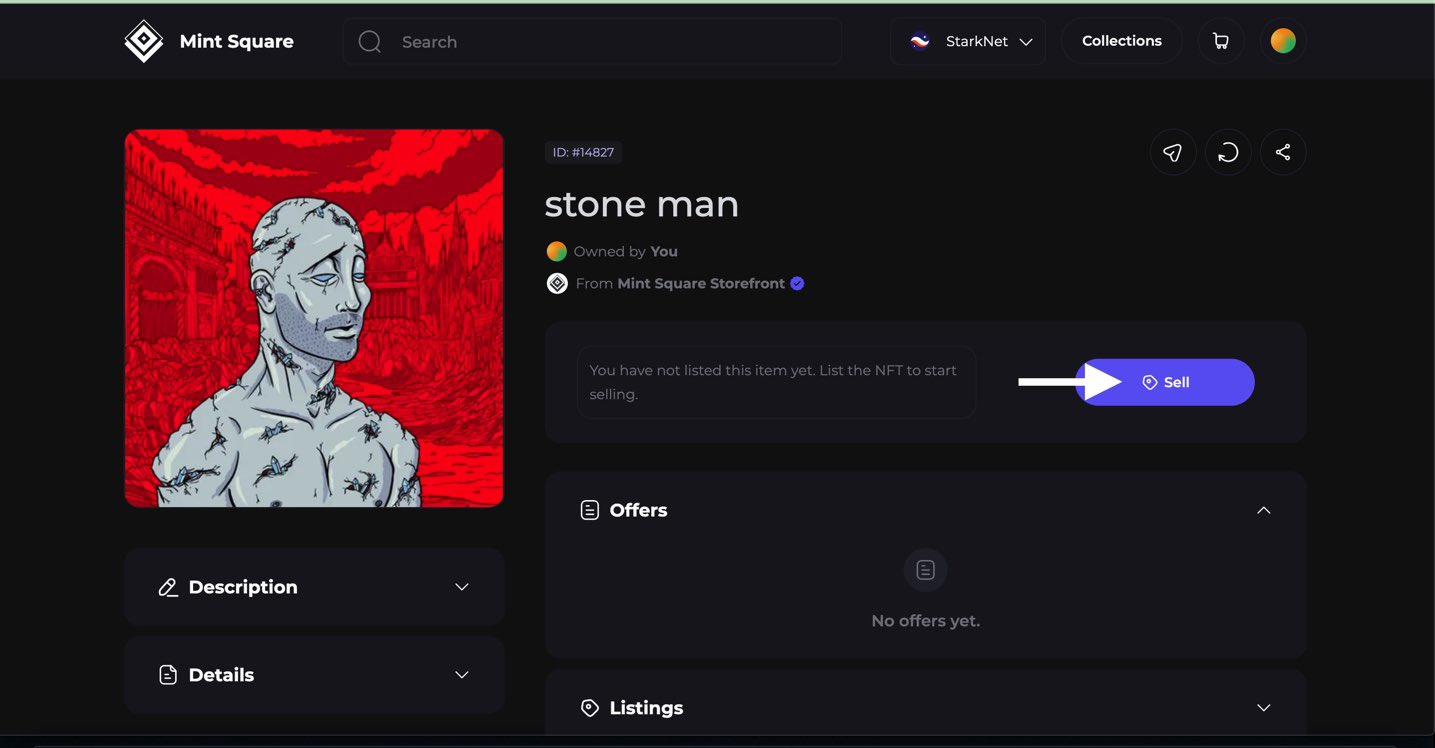Click the Listings tag icon
The image size is (1435, 748).
click(590, 708)
